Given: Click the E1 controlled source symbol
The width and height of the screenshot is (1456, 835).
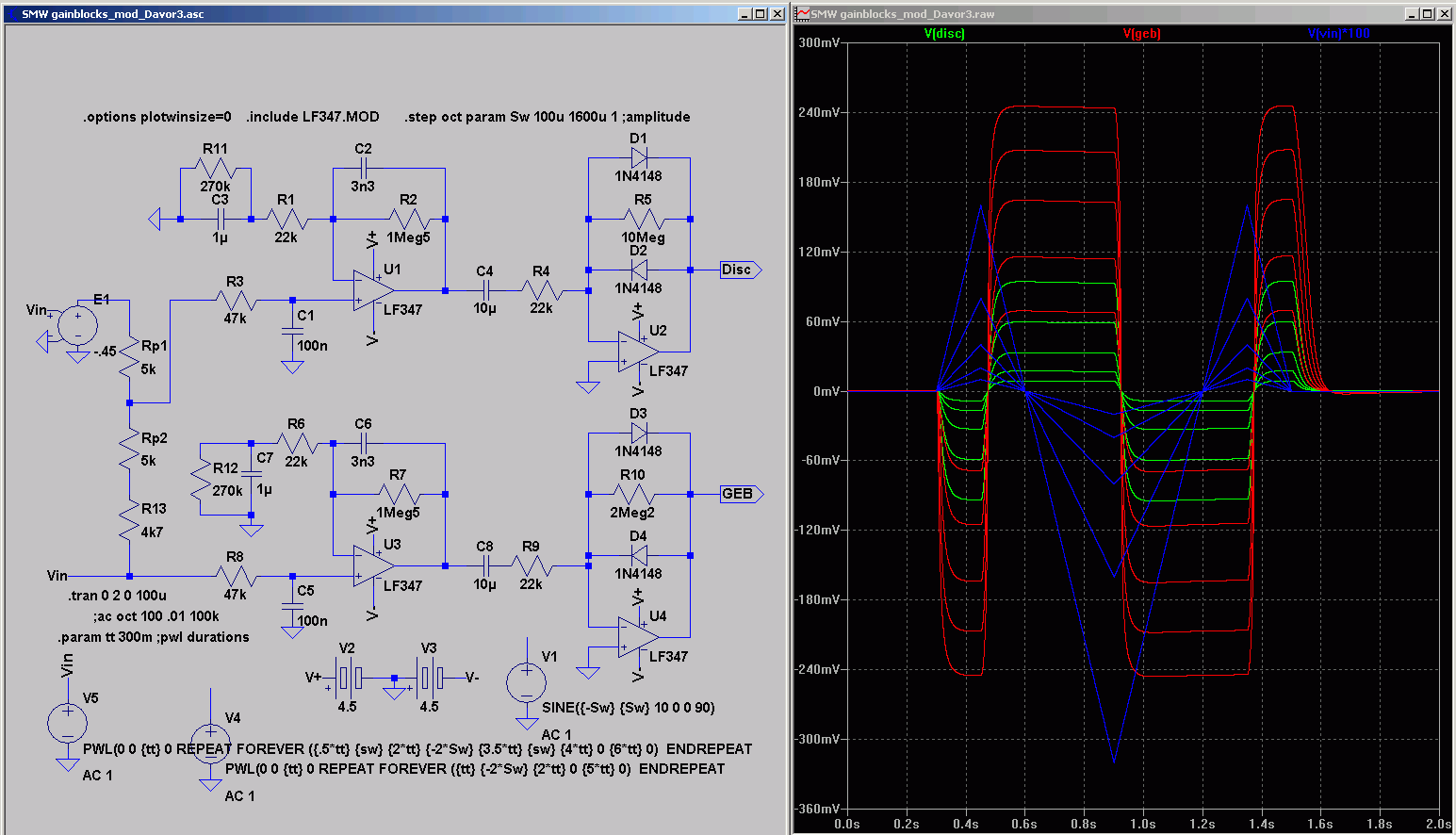Looking at the screenshot, I should (x=76, y=326).
